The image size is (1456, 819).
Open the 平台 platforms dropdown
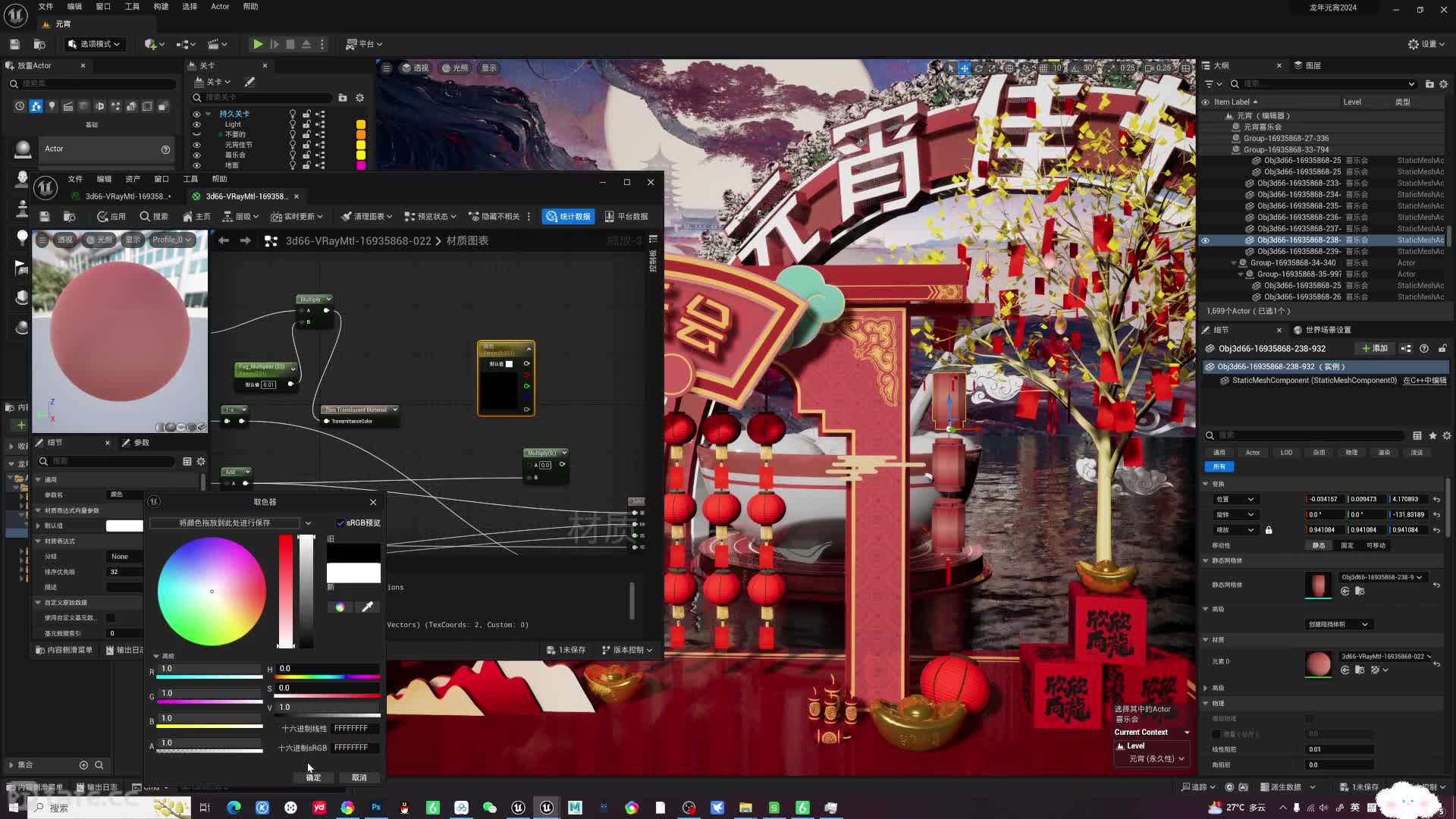(x=364, y=44)
